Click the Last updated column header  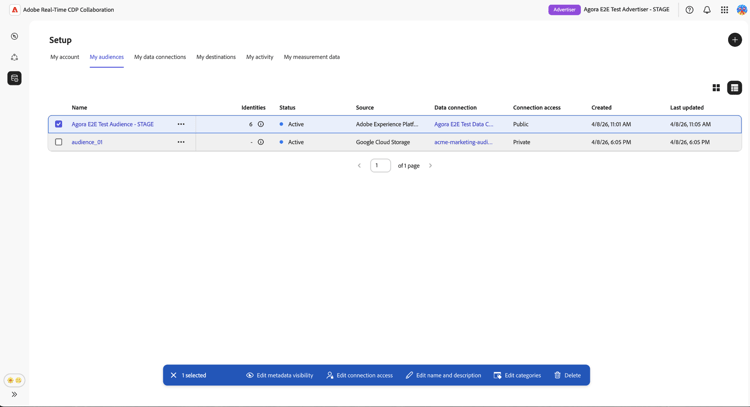click(687, 108)
